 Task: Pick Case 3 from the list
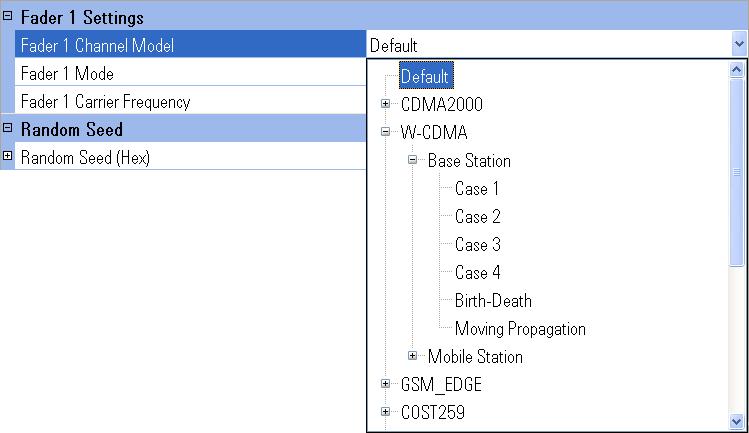point(477,244)
